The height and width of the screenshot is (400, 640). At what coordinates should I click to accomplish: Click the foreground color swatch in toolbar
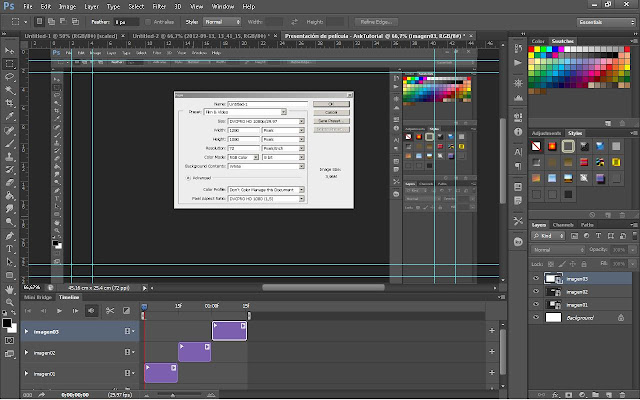(x=6, y=324)
